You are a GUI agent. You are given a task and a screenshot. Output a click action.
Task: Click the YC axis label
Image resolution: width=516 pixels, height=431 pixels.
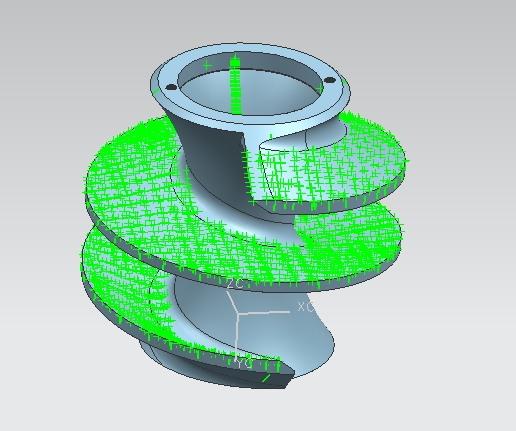[245, 364]
